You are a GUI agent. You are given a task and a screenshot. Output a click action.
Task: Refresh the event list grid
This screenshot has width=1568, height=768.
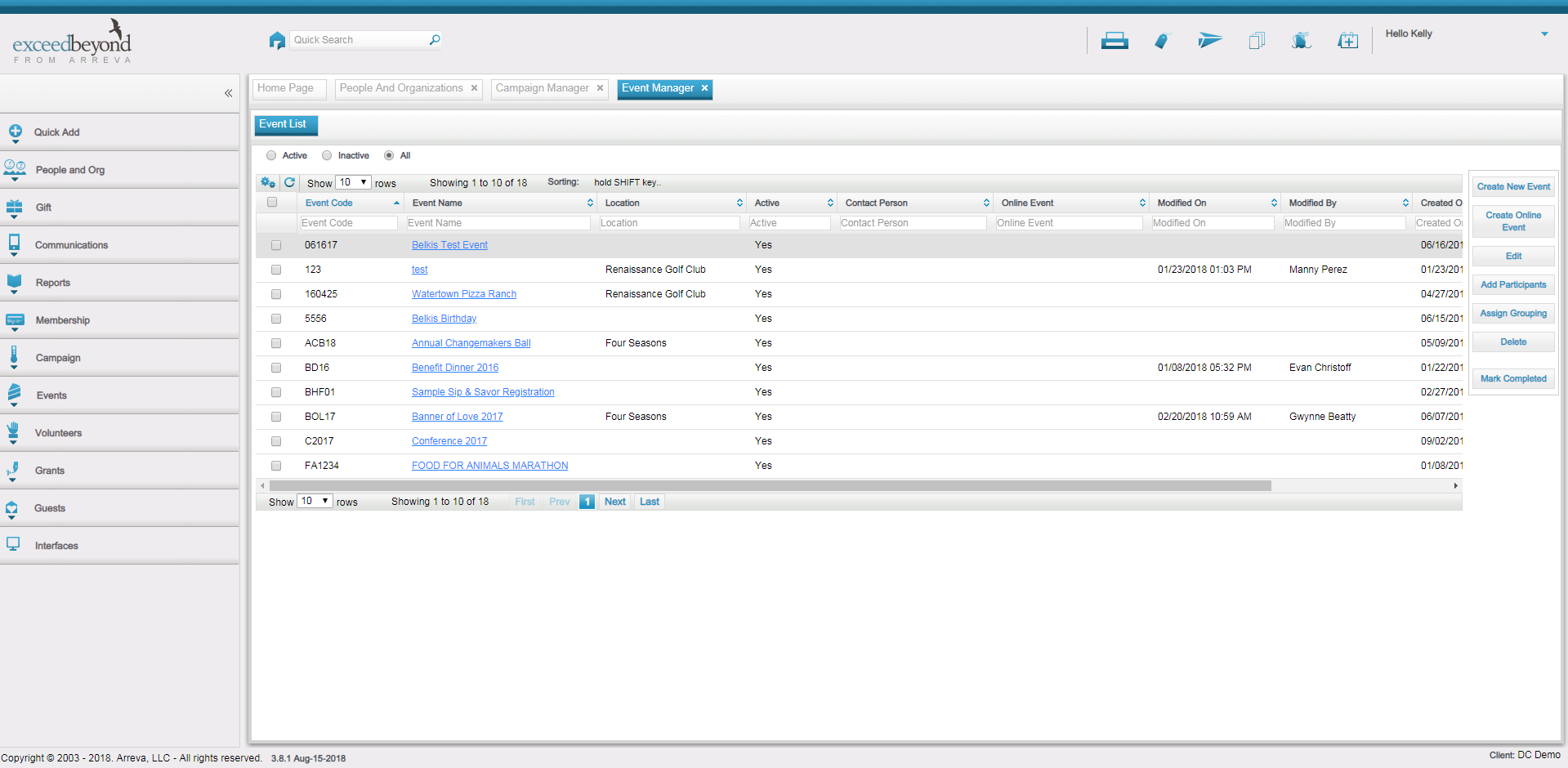289,182
